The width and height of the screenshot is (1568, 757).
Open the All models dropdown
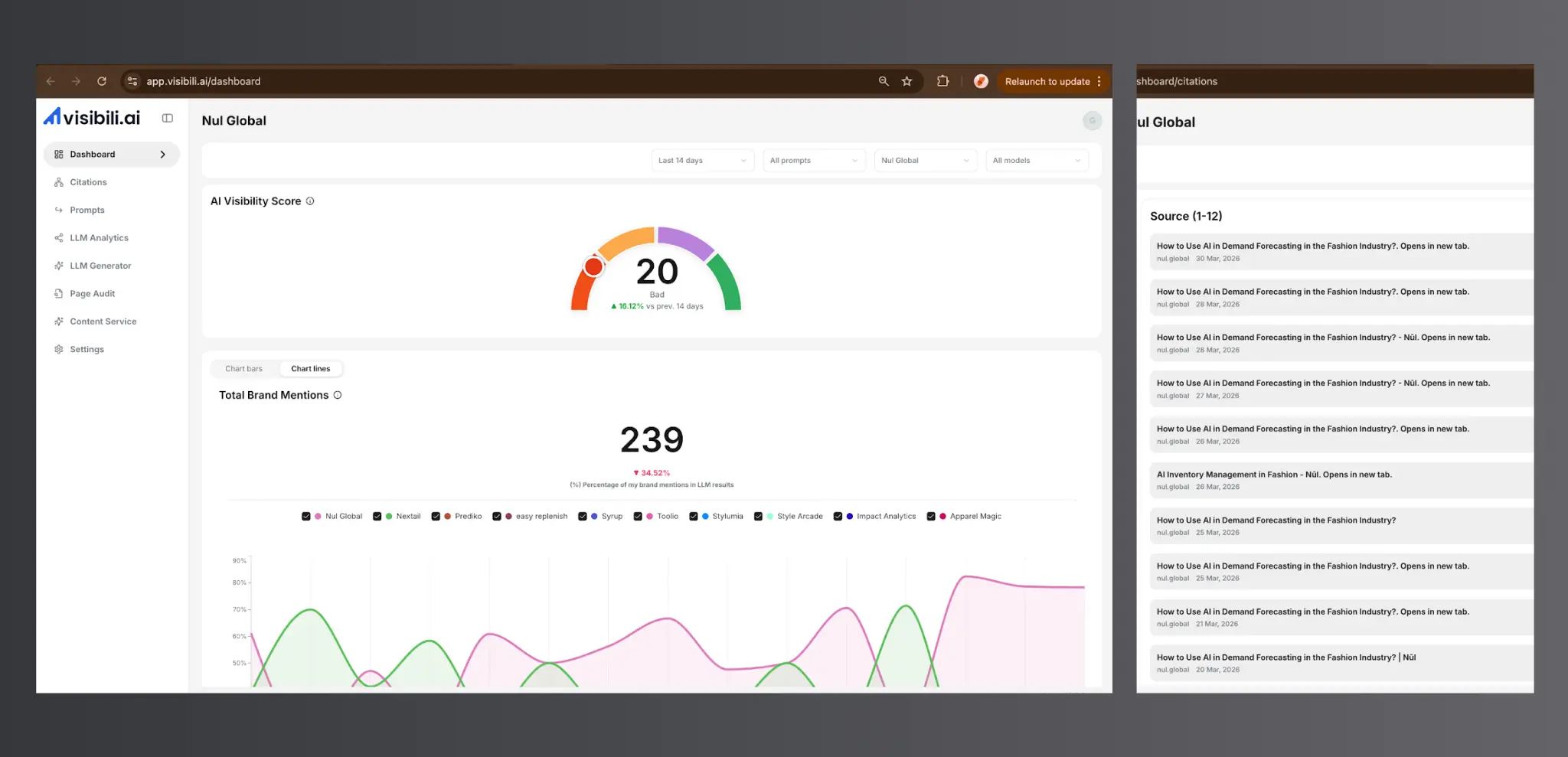coord(1037,161)
